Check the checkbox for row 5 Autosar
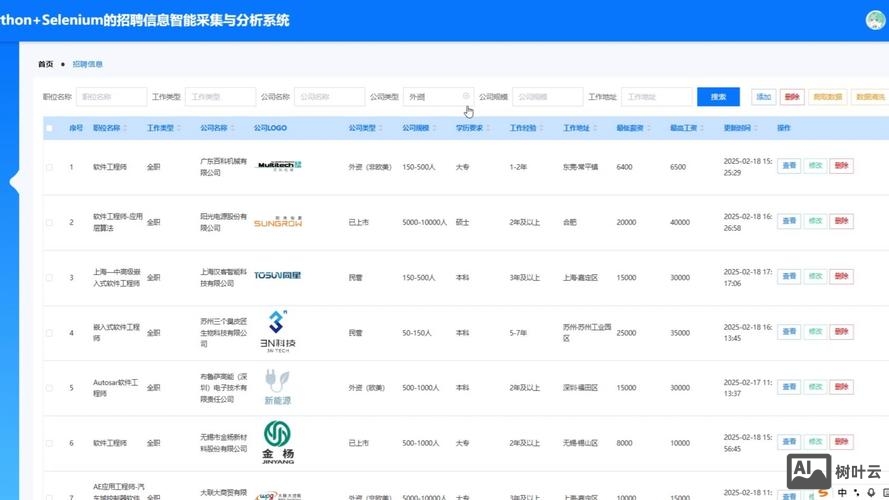 click(x=49, y=388)
